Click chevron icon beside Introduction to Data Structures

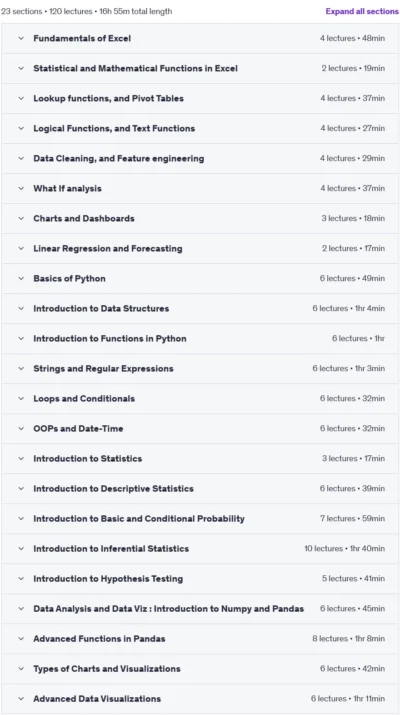click(21, 309)
